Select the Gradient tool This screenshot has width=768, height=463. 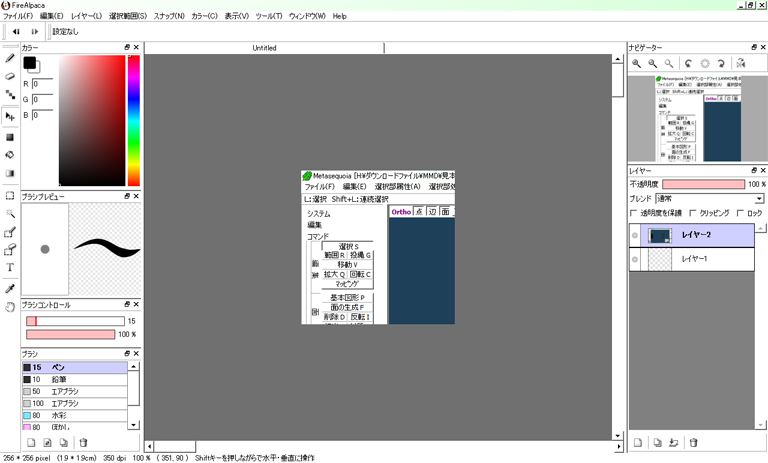tap(10, 173)
